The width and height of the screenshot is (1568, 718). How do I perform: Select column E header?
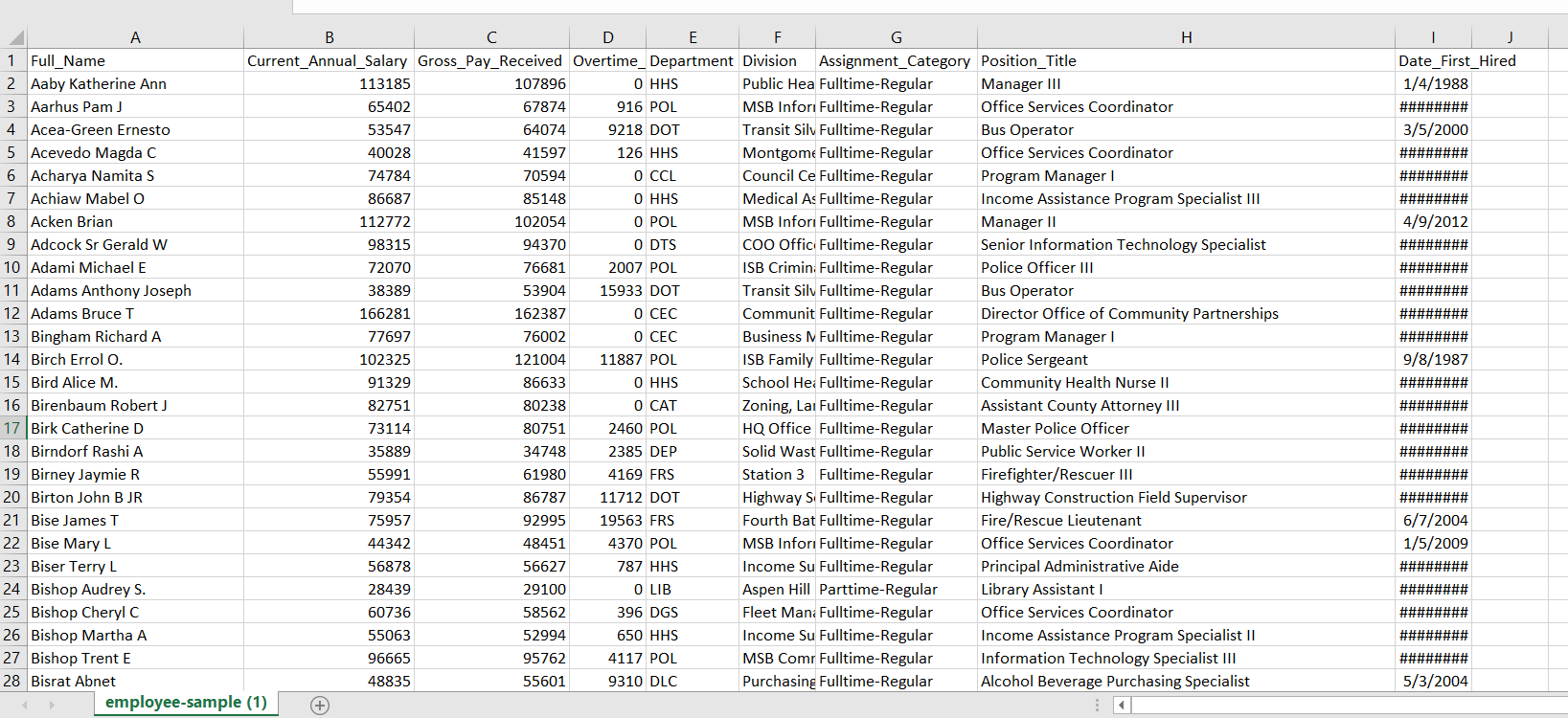click(693, 37)
